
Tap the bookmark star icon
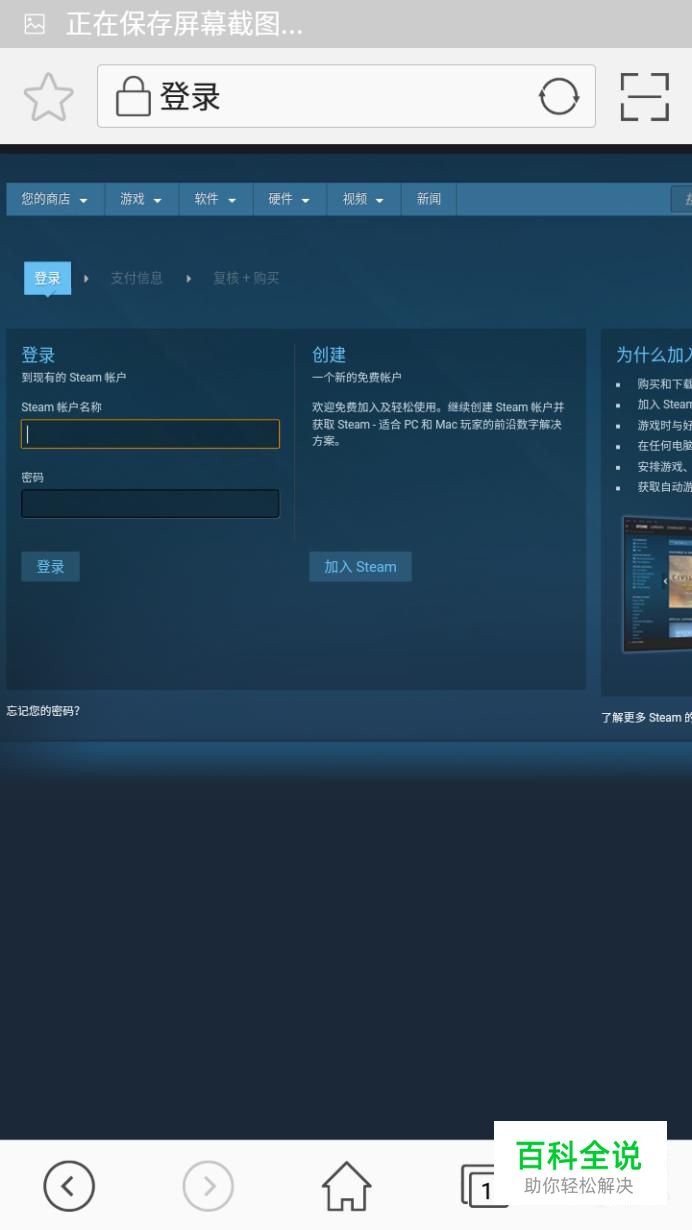coord(49,97)
